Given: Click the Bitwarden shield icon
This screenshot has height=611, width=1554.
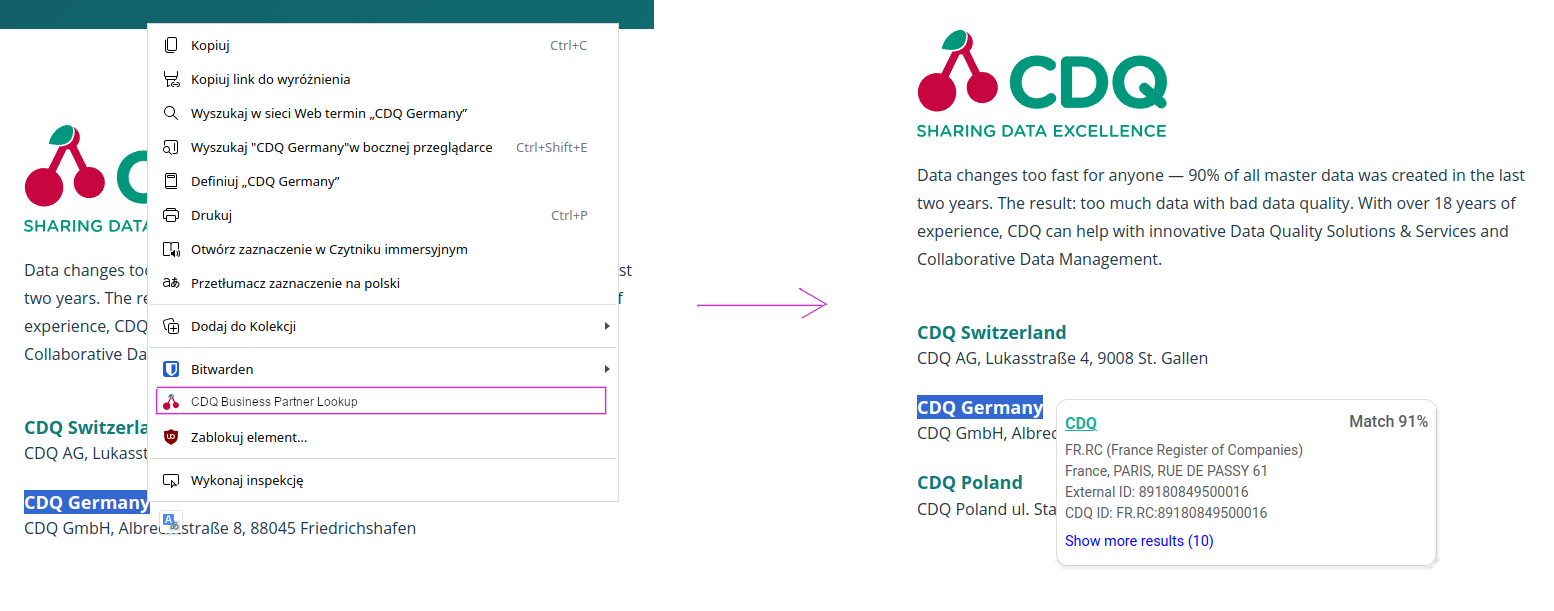Looking at the screenshot, I should click(171, 369).
